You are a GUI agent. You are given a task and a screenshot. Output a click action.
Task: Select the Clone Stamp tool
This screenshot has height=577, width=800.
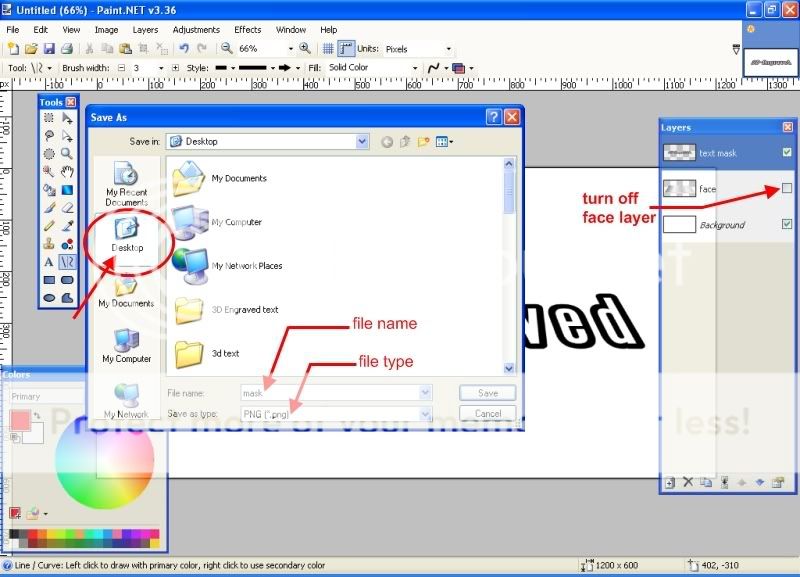(x=49, y=244)
